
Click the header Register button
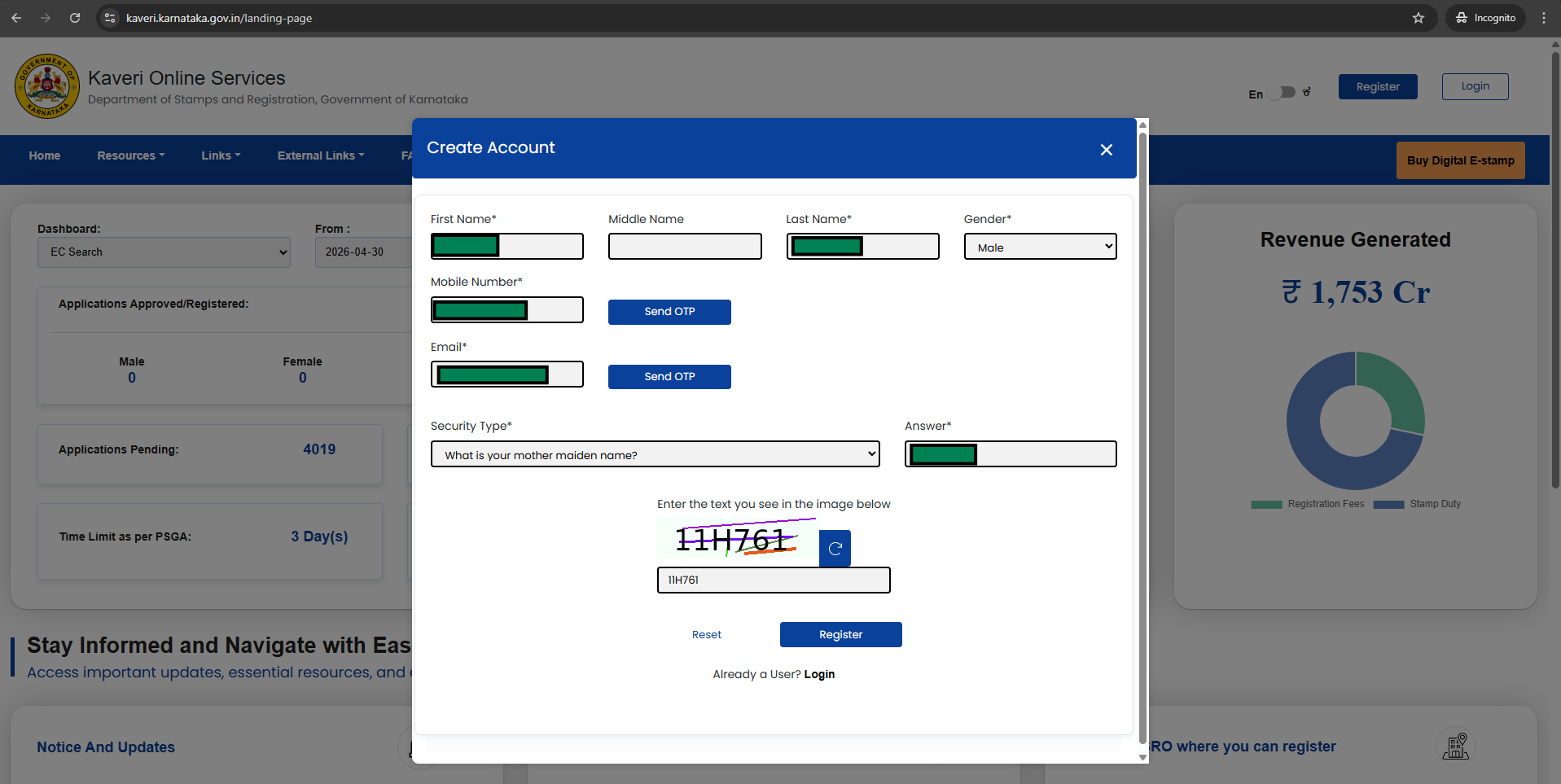pos(1378,87)
